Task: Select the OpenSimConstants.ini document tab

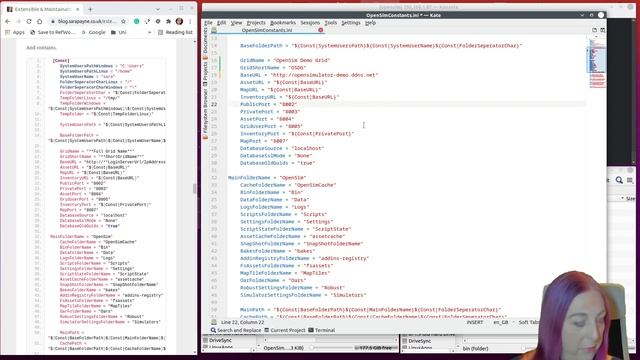Action: (267, 30)
